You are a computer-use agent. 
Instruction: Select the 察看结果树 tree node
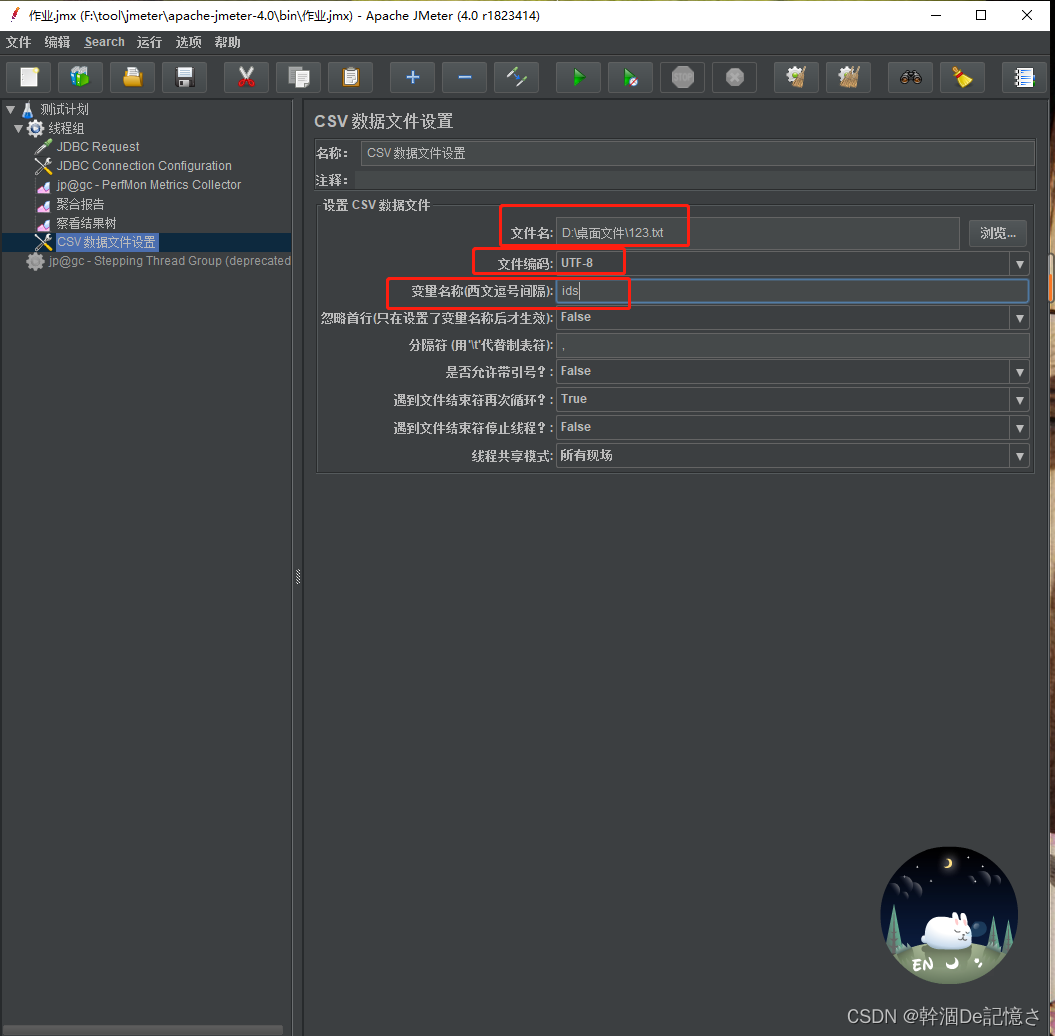[86, 223]
